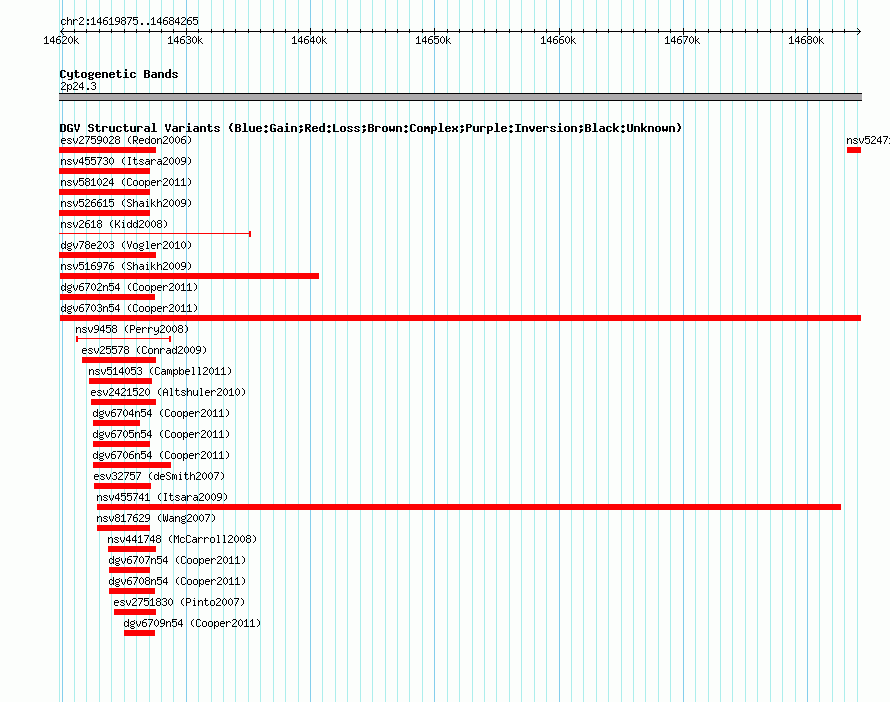Select dgv6706n54 (Cooper2011) label

tap(161, 455)
